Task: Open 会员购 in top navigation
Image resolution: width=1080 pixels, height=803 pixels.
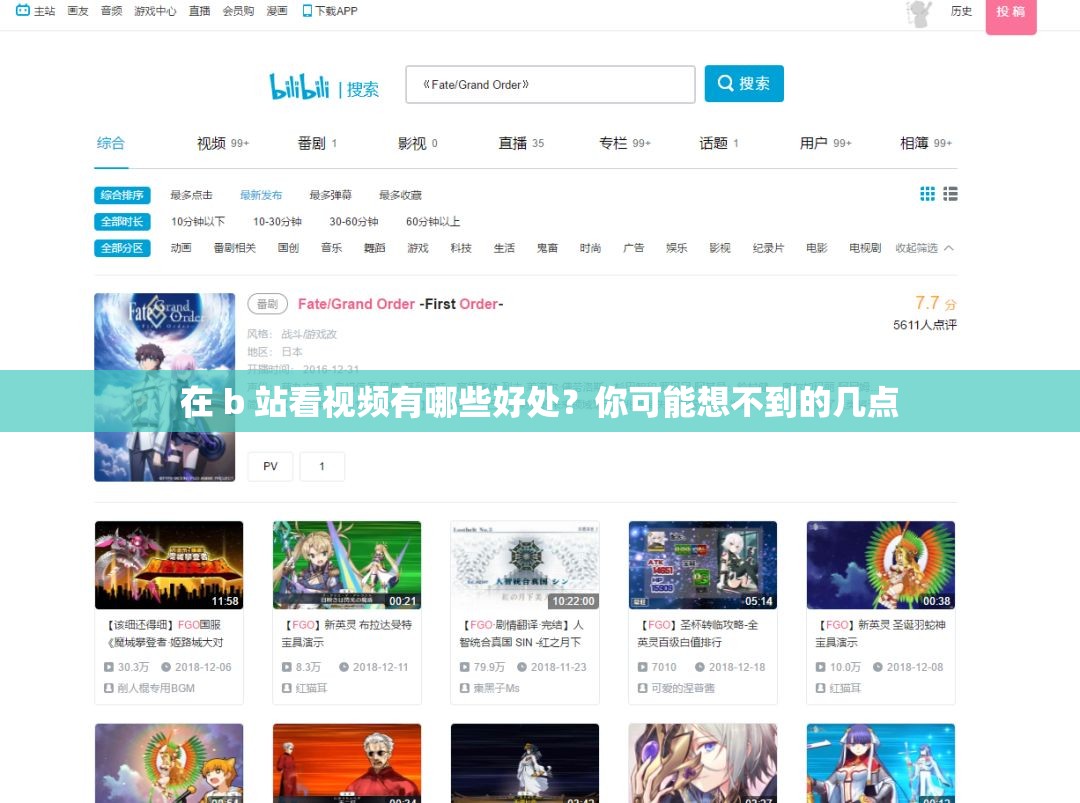Action: [238, 11]
